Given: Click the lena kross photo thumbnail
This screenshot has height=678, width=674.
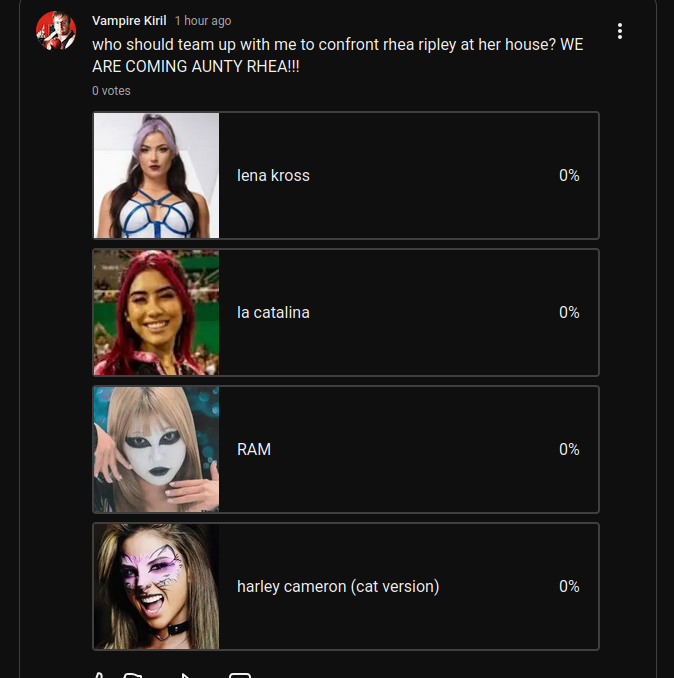Looking at the screenshot, I should pyautogui.click(x=157, y=175).
